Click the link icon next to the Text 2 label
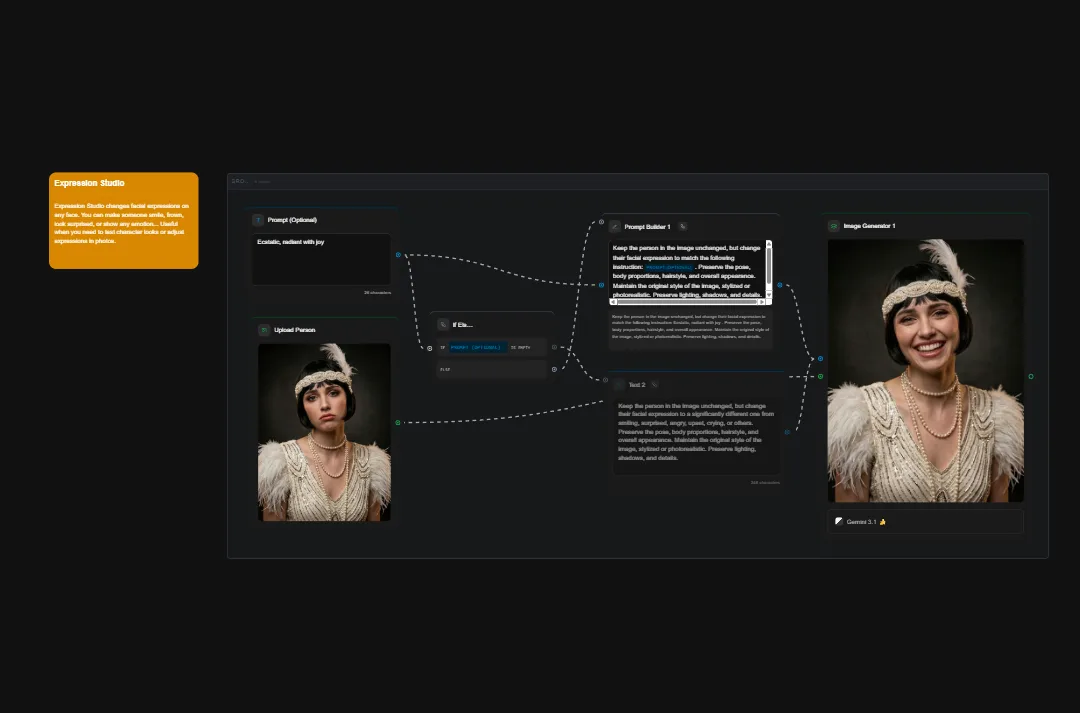 [655, 384]
